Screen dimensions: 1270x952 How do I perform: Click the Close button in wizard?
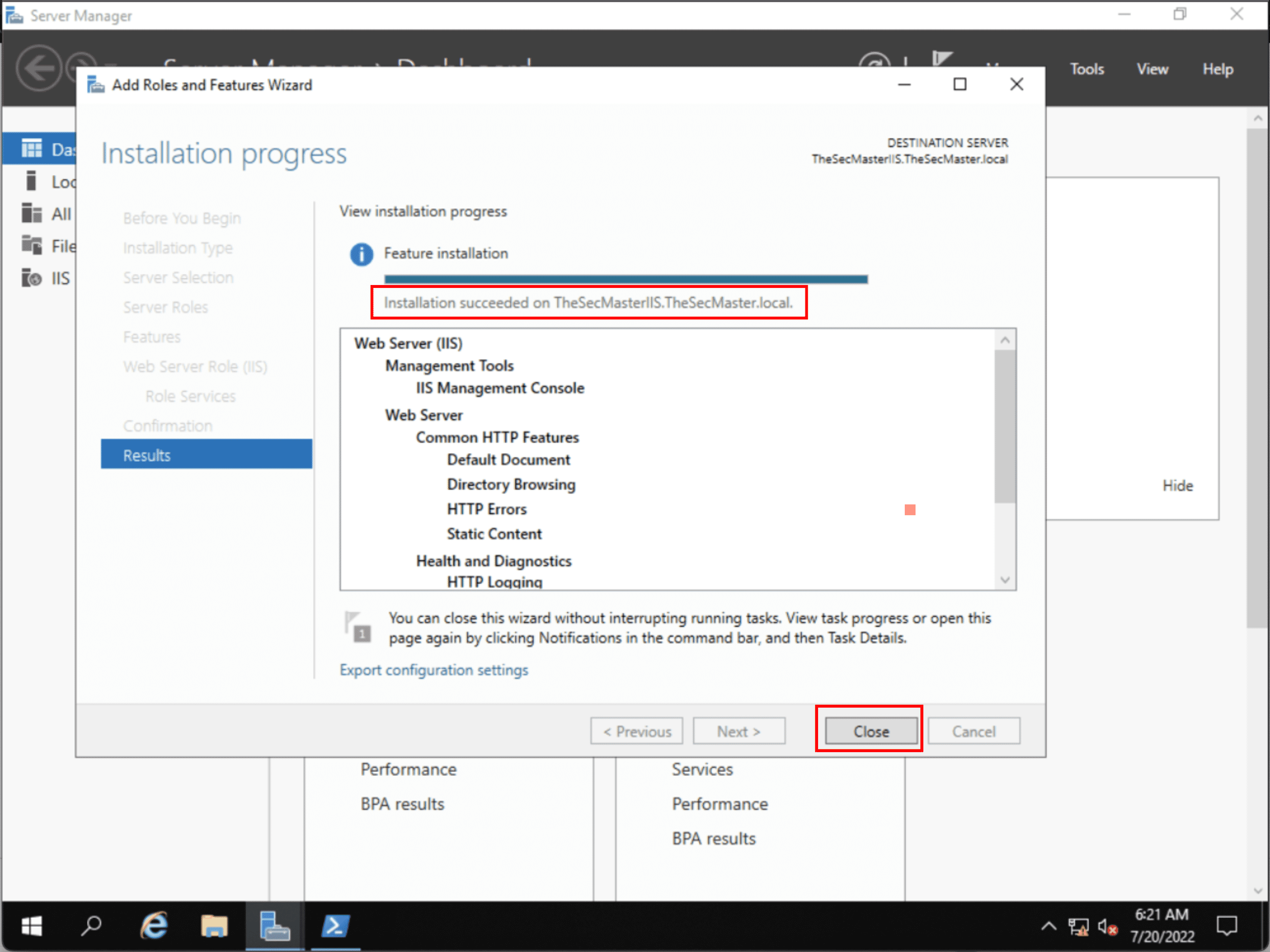point(870,731)
